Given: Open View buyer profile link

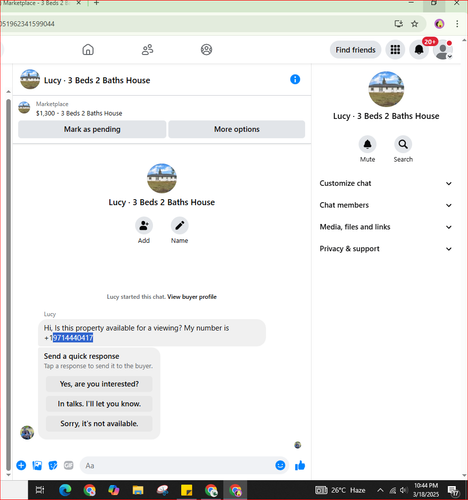Looking at the screenshot, I should [x=192, y=297].
